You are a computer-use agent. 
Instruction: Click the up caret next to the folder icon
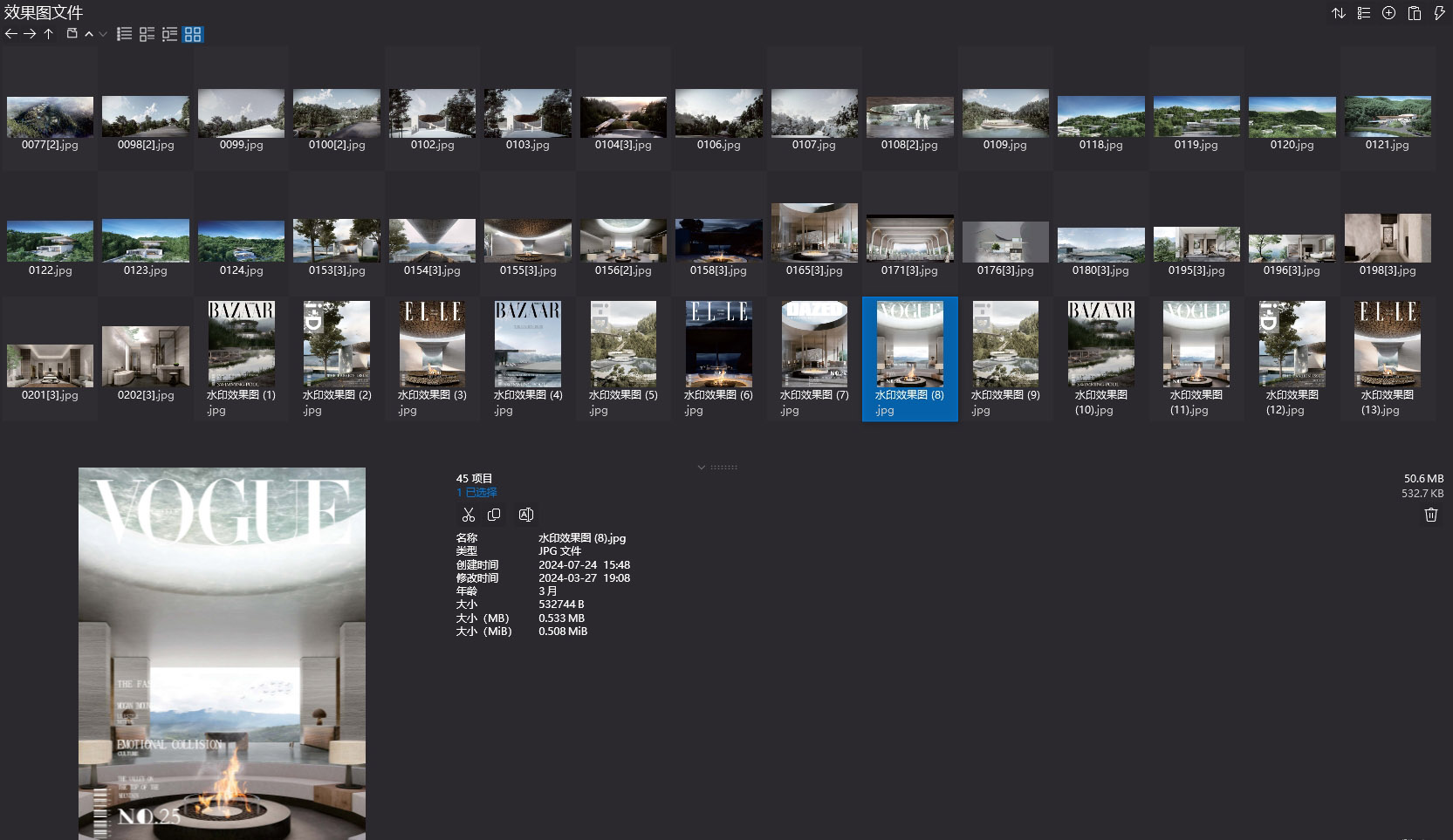point(89,34)
